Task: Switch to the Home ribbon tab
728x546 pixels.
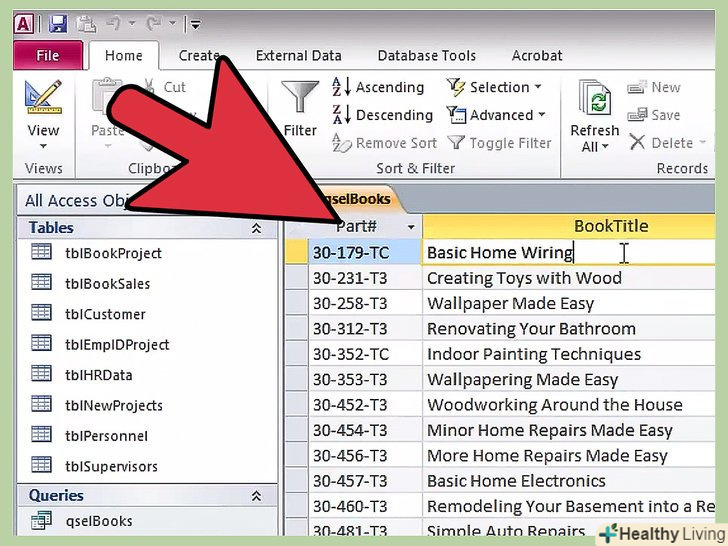Action: click(x=124, y=55)
